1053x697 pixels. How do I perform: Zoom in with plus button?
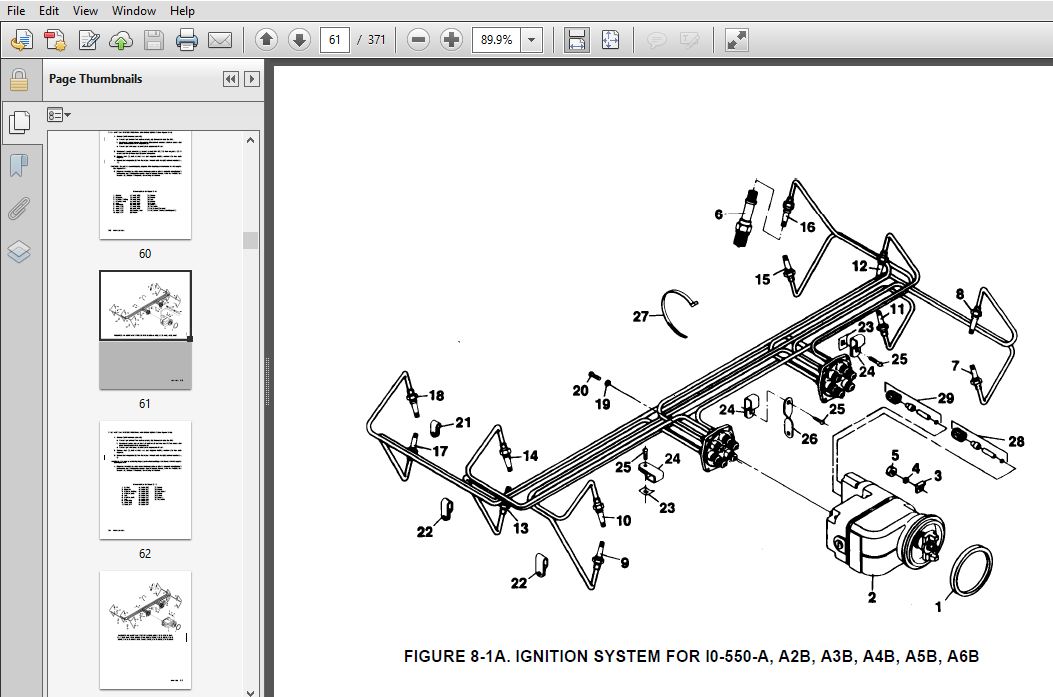click(451, 40)
